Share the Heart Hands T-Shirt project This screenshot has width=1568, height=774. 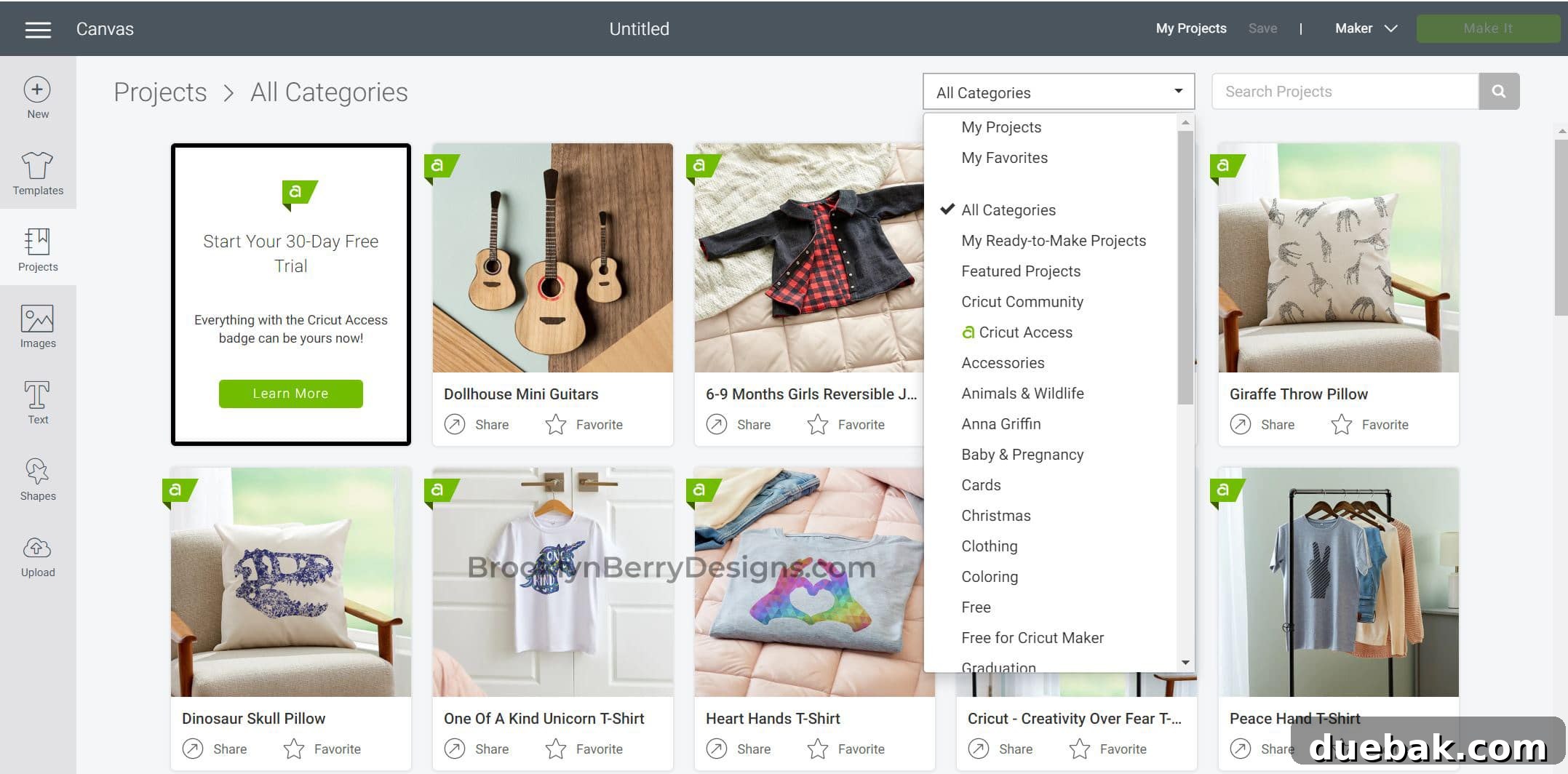coord(739,749)
